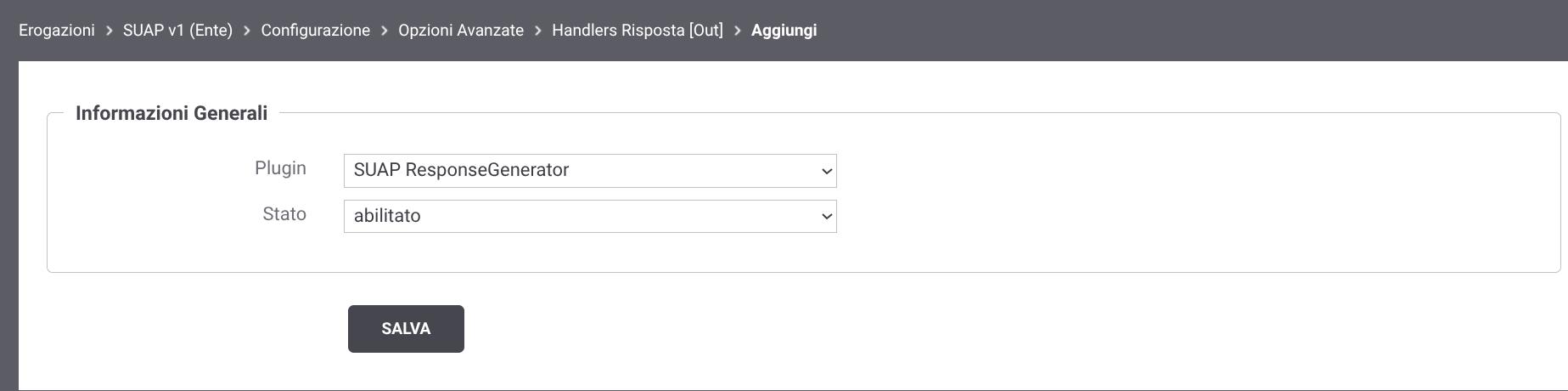Open SUAP v1 (Ente) breadcrumb link
This screenshot has width=1568, height=391.
(x=177, y=31)
